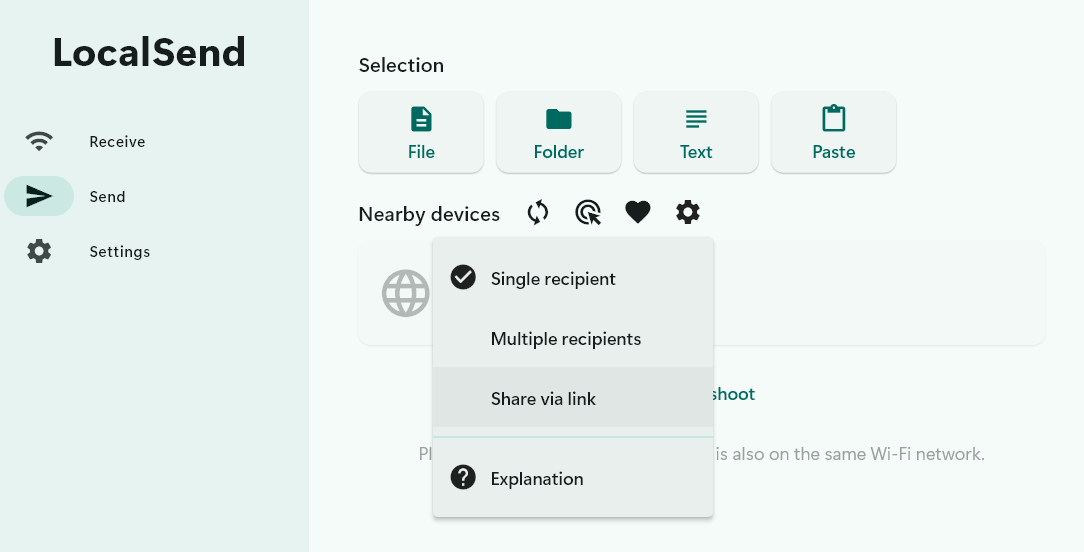1084x552 pixels.
Task: Open the Explanation menu entry
Action: [x=537, y=479]
